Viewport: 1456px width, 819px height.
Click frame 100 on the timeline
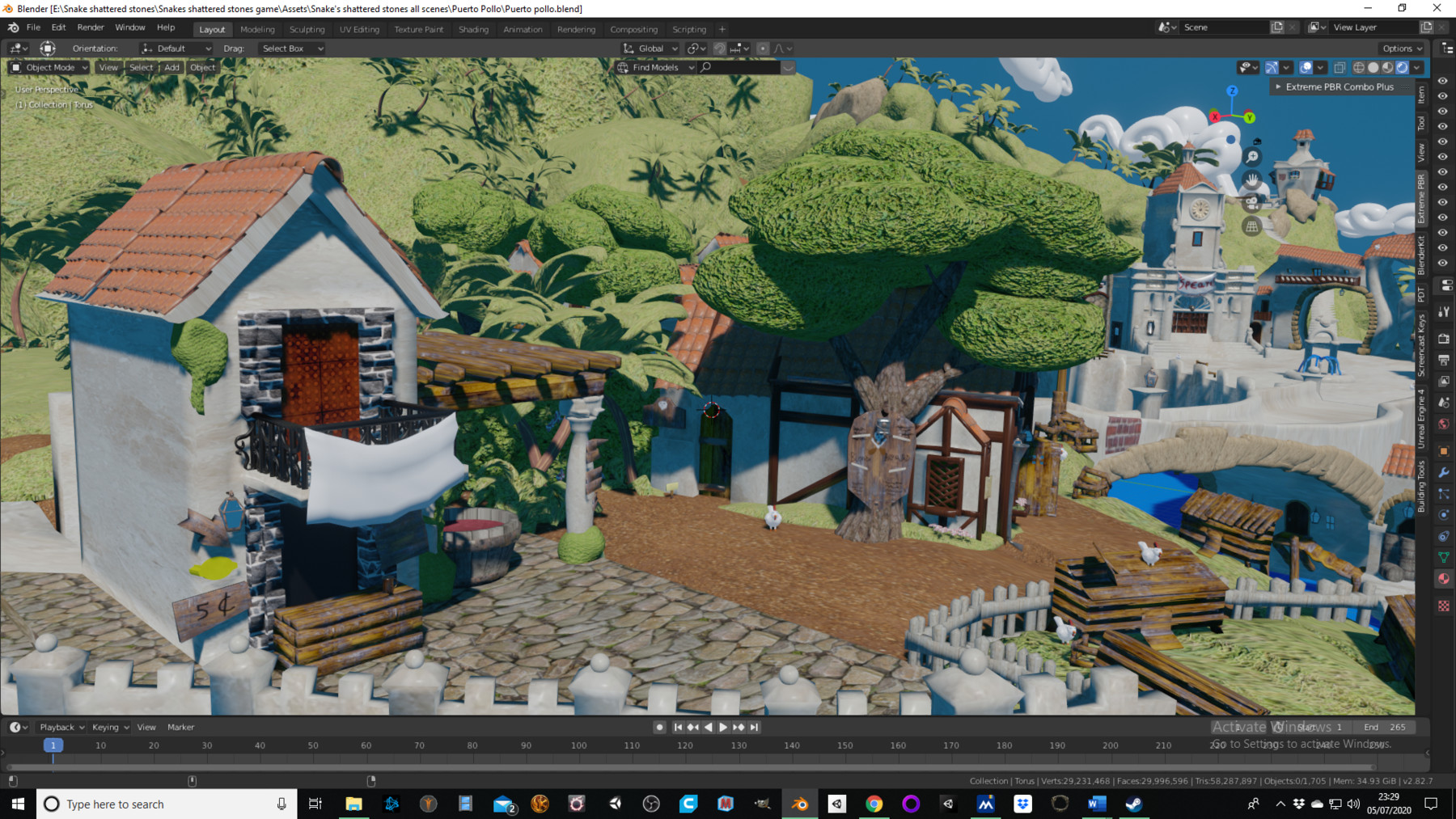tap(578, 745)
